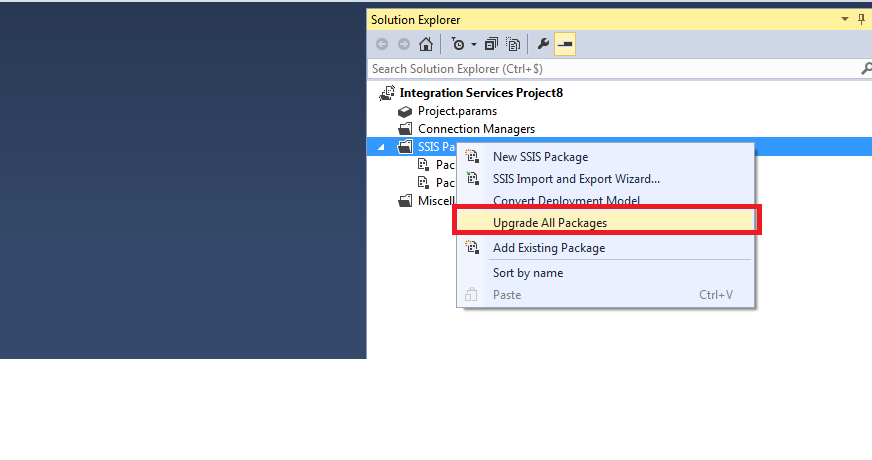The height and width of the screenshot is (460, 872).
Task: Click the Back arrow in Solution Explorer
Action: click(382, 44)
